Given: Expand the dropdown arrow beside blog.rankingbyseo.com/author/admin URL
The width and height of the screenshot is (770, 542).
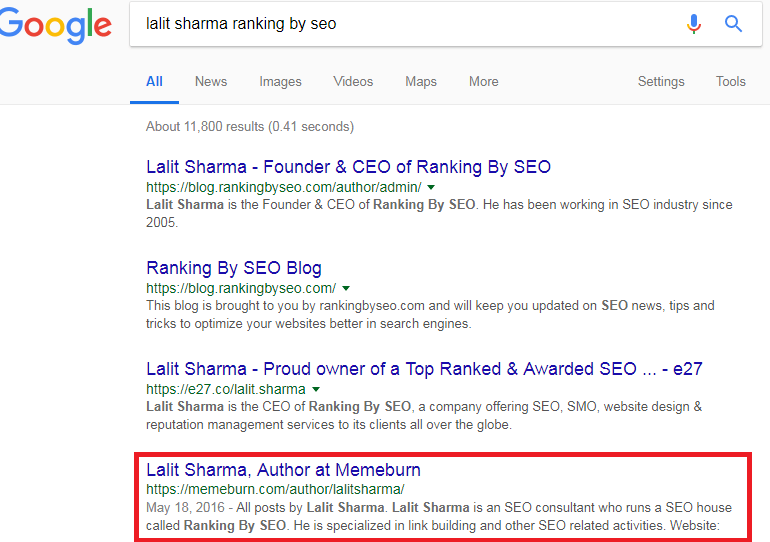Looking at the screenshot, I should coord(431,187).
